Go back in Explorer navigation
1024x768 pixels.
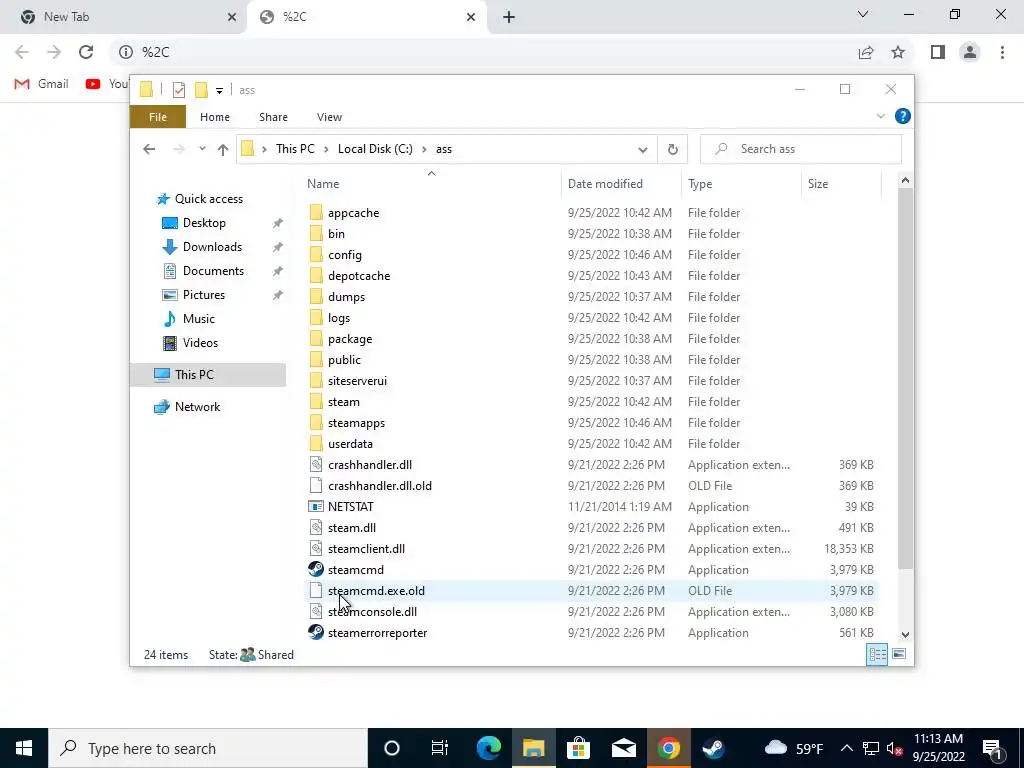(149, 150)
